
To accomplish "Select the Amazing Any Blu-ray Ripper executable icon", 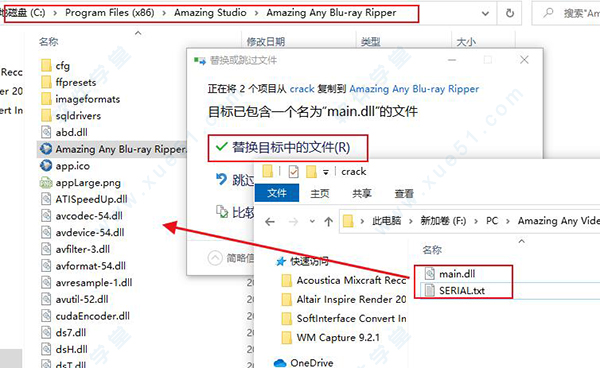I will click(46, 148).
